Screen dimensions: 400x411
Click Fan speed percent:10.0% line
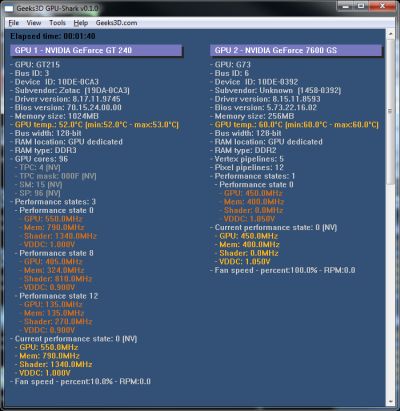pyautogui.click(x=81, y=381)
